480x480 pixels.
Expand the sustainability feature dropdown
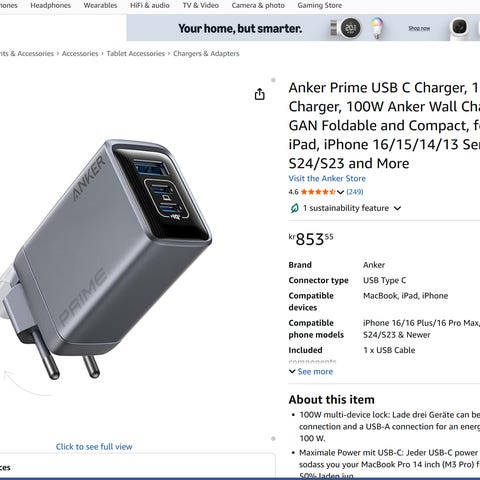[x=397, y=208]
